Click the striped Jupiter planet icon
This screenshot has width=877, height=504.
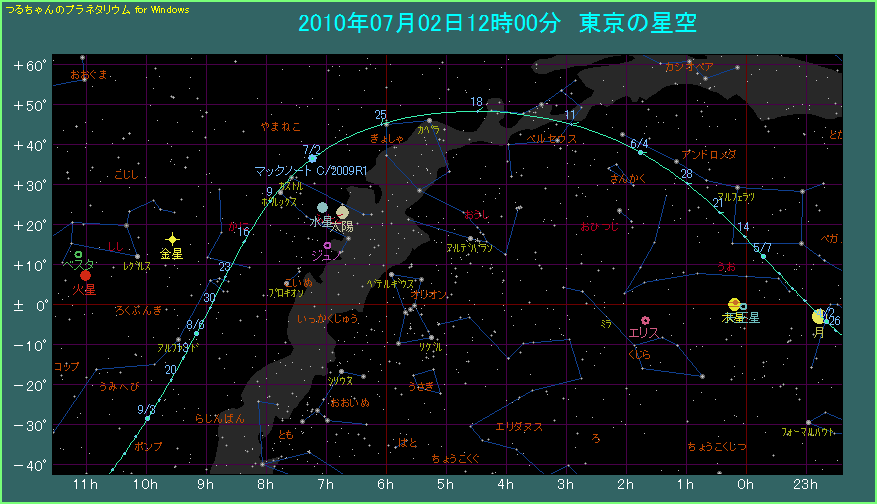point(734,304)
